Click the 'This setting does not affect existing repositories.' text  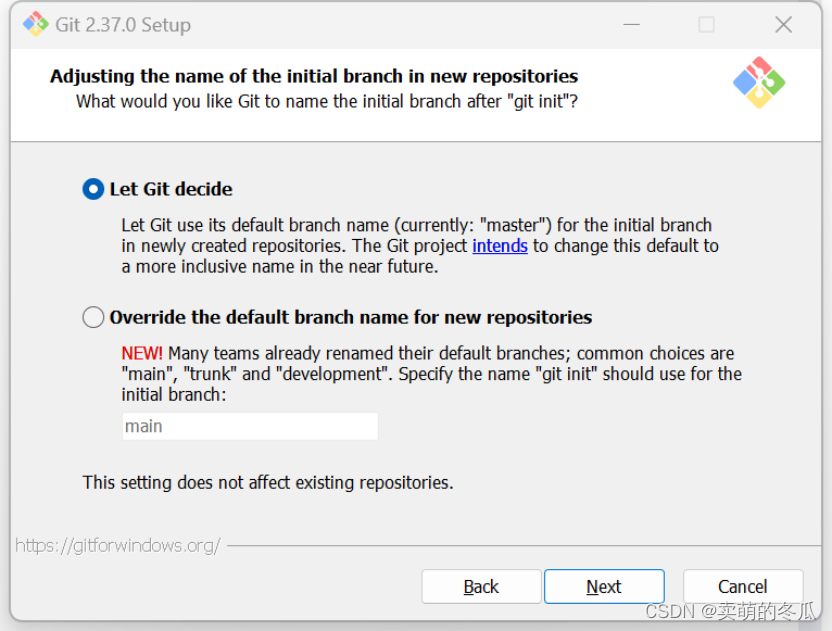tap(268, 482)
